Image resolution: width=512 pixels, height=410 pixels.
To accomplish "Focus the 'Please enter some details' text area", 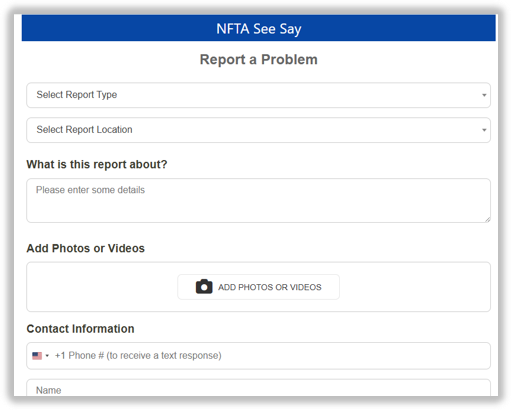I will [258, 200].
